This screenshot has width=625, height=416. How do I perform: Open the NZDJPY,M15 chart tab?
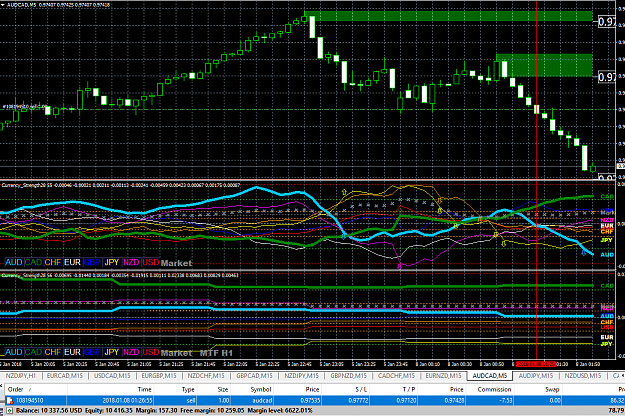click(x=301, y=376)
